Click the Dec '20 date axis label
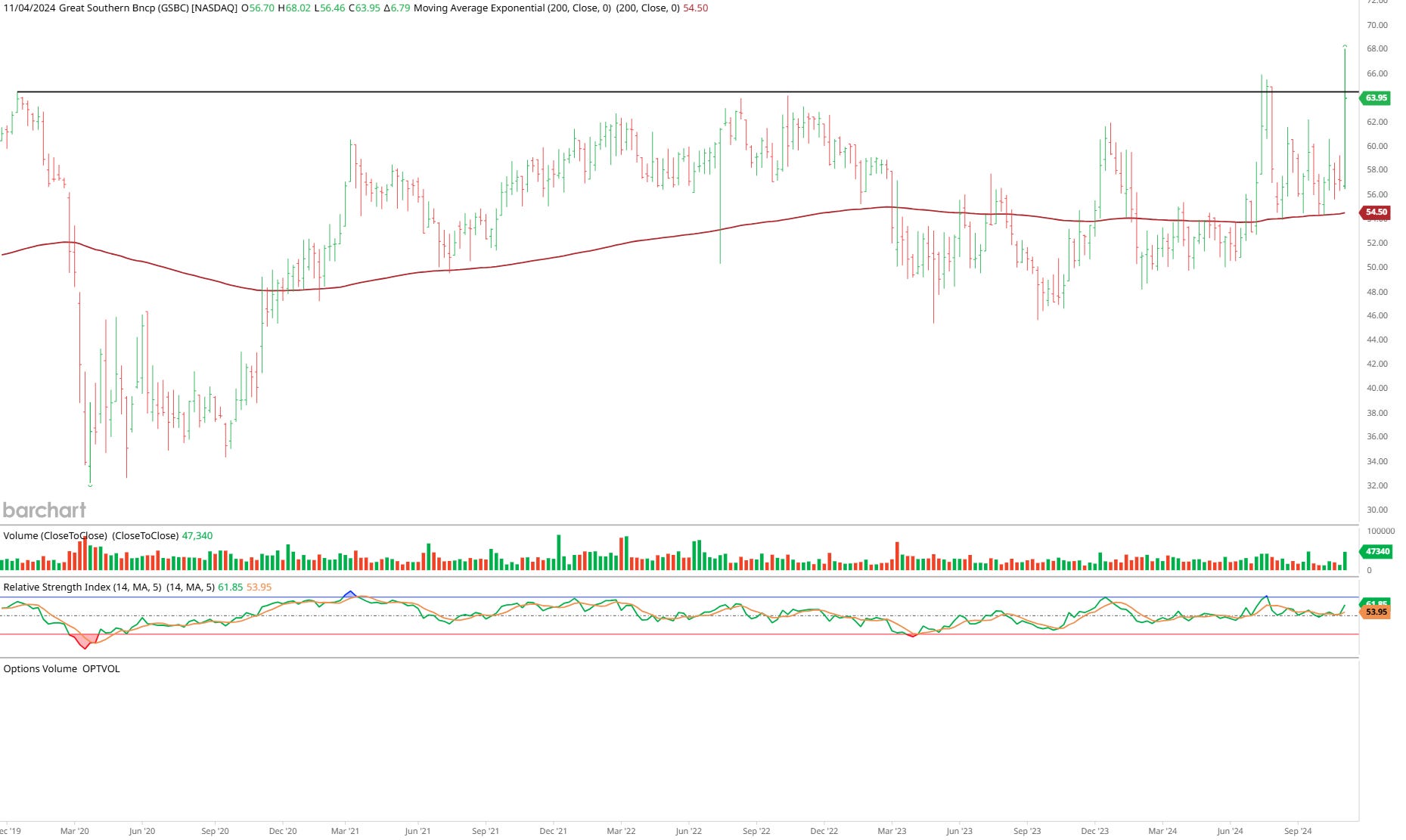The width and height of the screenshot is (1406, 840). [x=283, y=831]
